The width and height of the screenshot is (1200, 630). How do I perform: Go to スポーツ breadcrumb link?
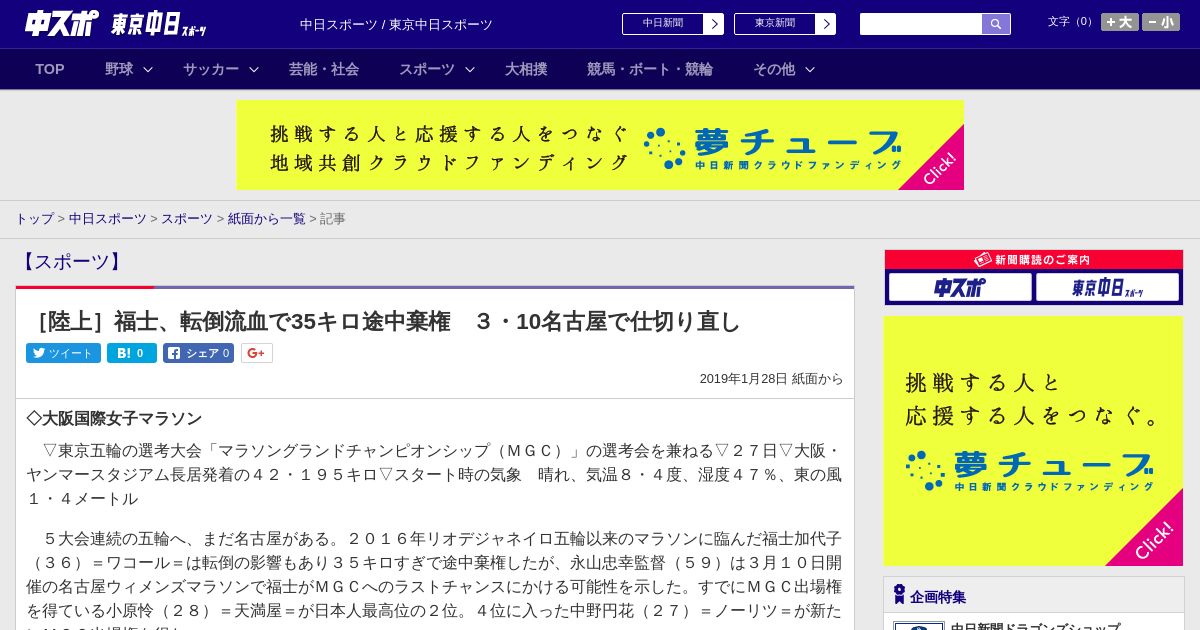click(x=187, y=218)
